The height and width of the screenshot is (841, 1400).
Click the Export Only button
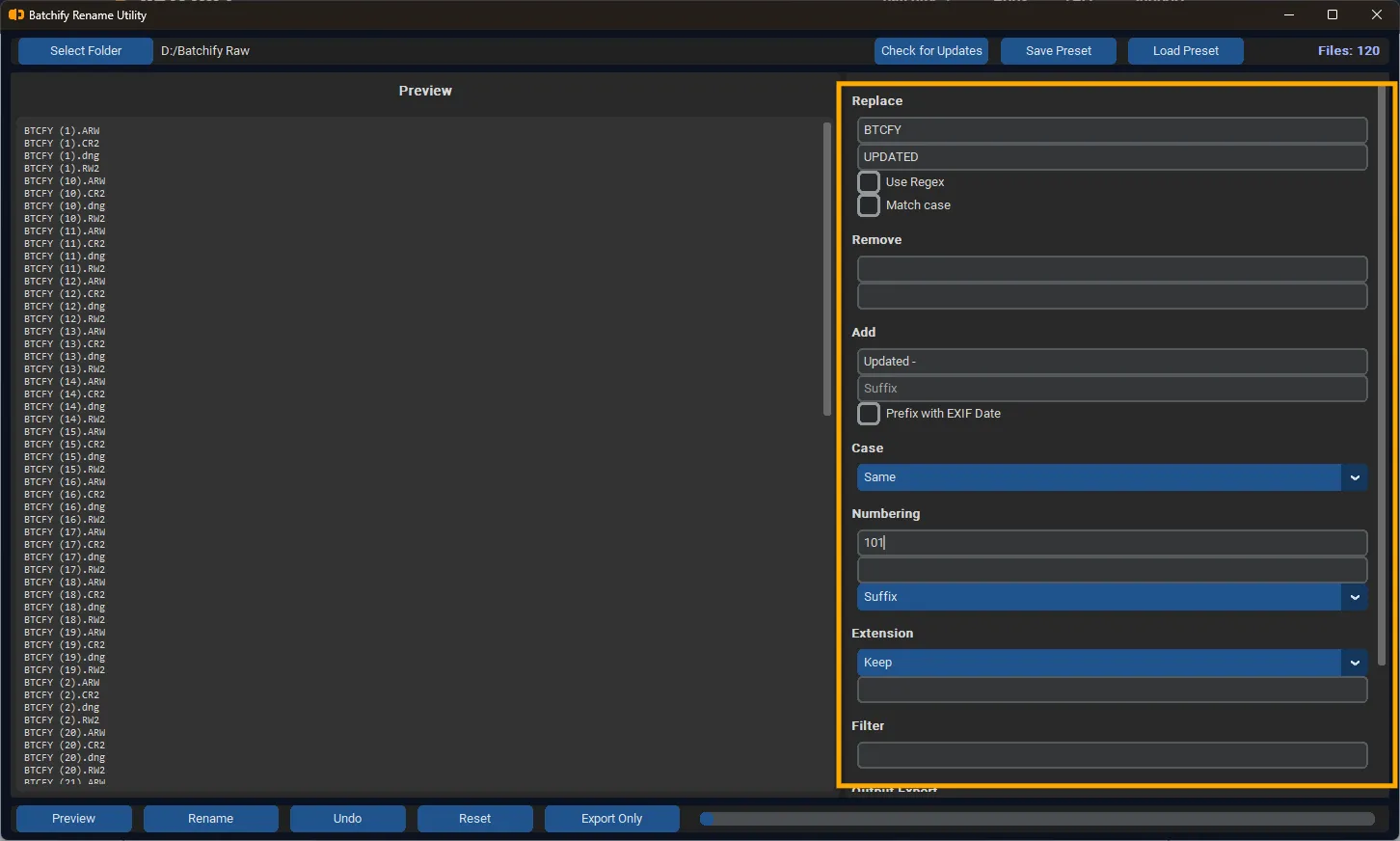pos(611,818)
